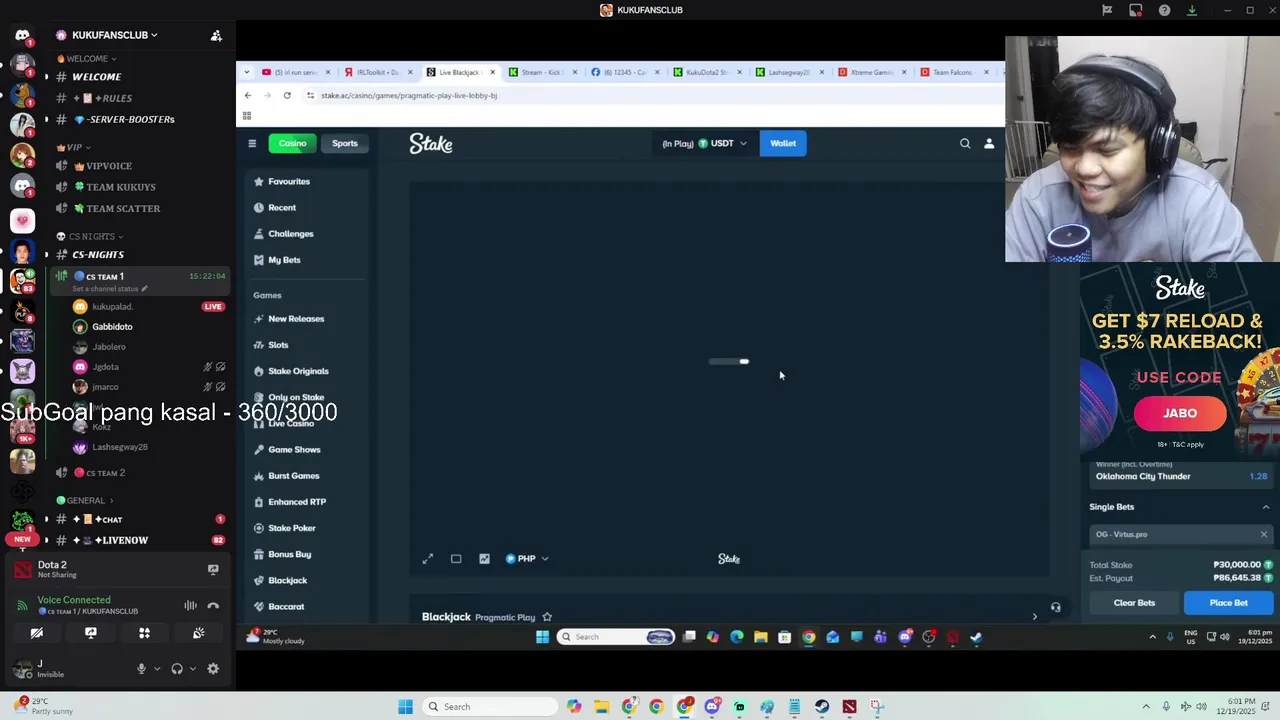Open KUKUFANSCLUB server dropdown menu
This screenshot has width=1280, height=720.
pos(115,35)
